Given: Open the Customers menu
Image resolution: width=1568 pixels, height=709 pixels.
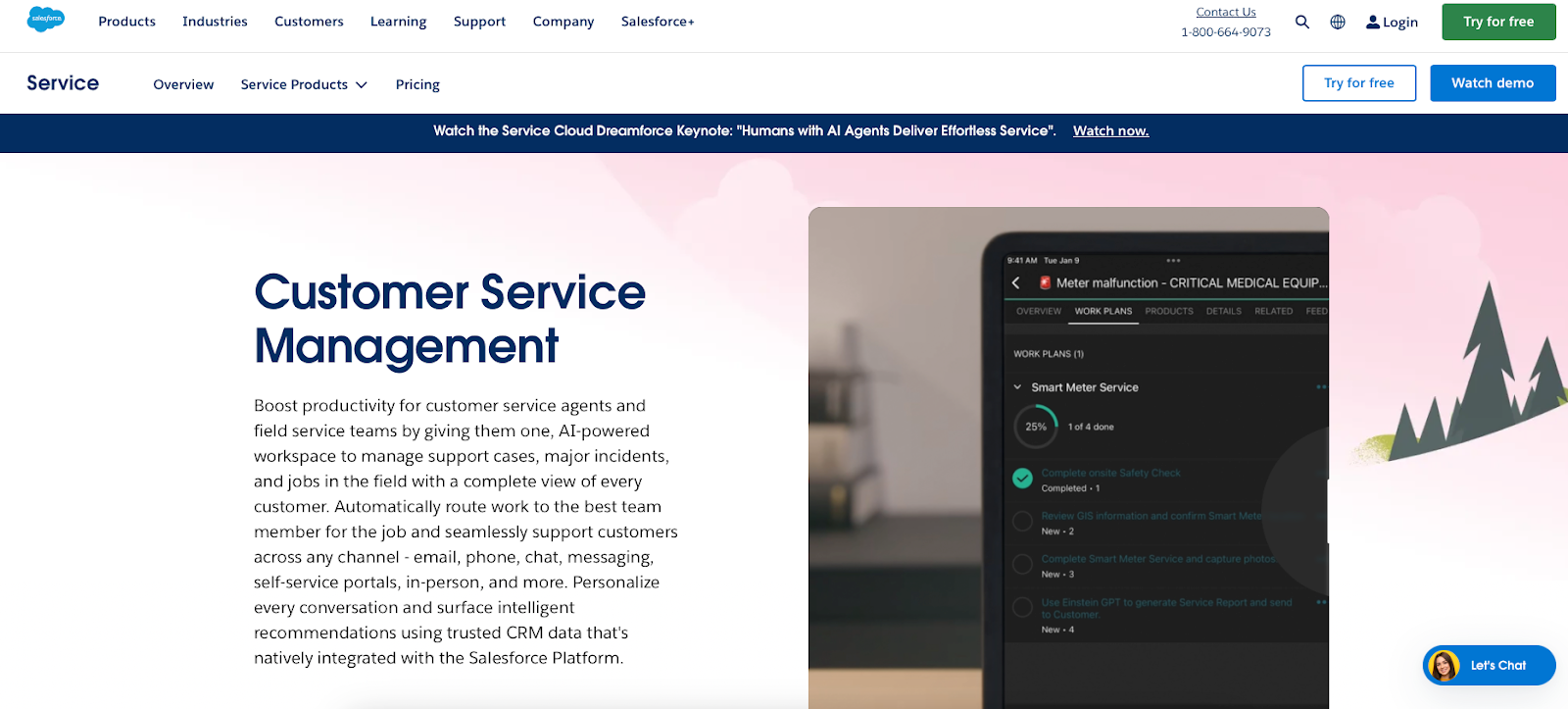Looking at the screenshot, I should (309, 22).
